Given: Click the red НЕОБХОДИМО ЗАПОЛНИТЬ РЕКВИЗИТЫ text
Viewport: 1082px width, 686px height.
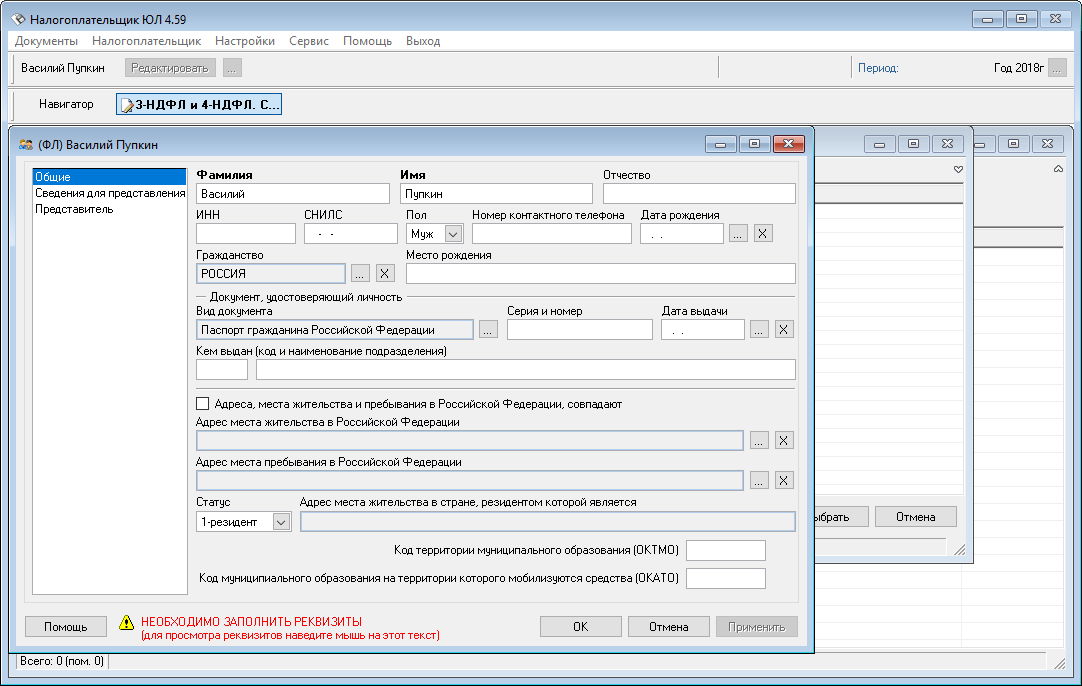Looking at the screenshot, I should (251, 622).
